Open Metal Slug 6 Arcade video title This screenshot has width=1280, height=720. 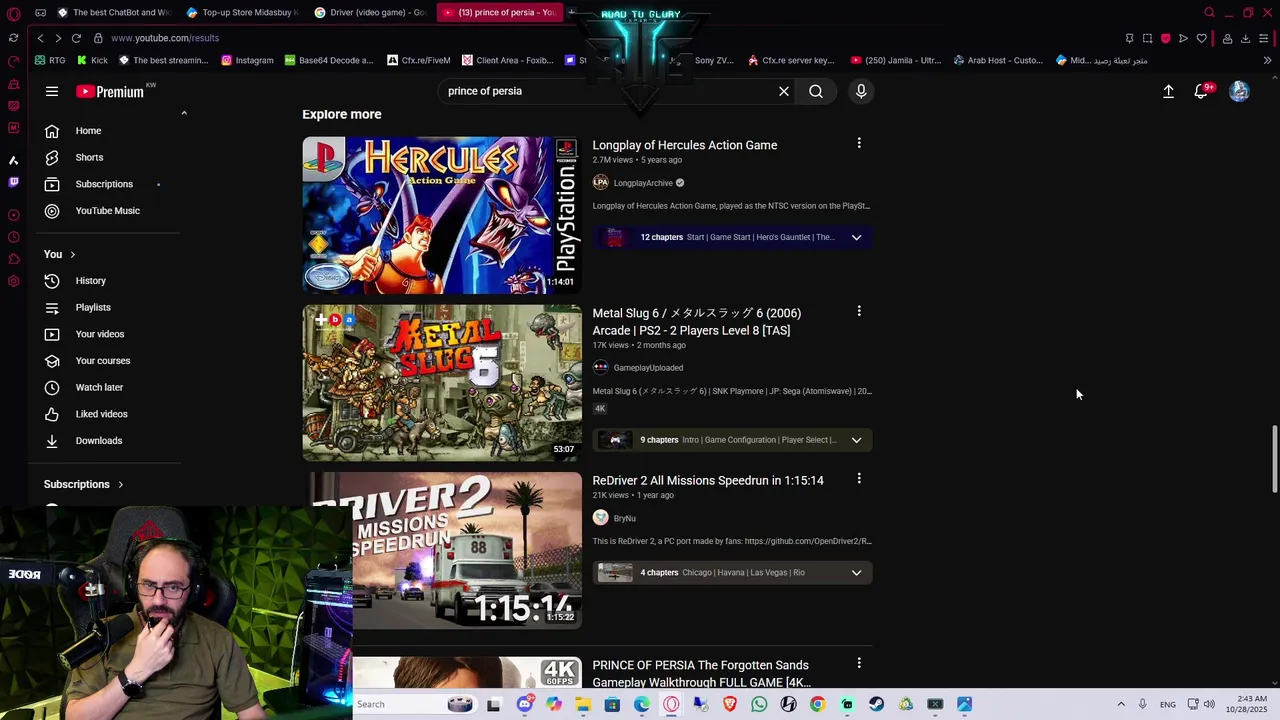(x=697, y=322)
